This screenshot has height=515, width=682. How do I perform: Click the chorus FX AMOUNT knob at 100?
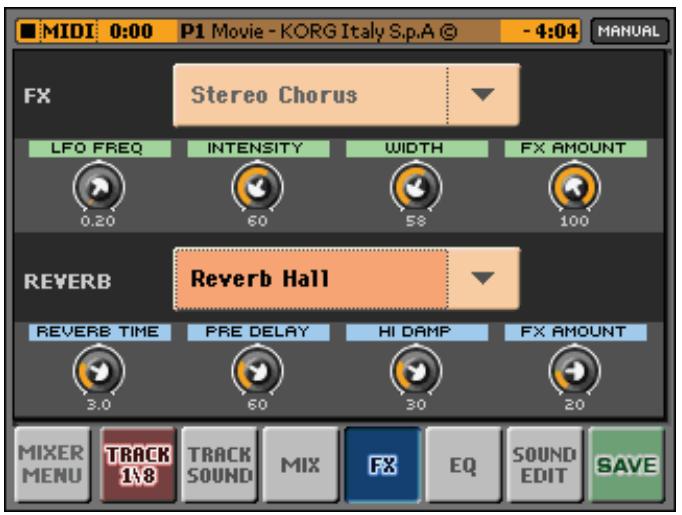pyautogui.click(x=575, y=187)
